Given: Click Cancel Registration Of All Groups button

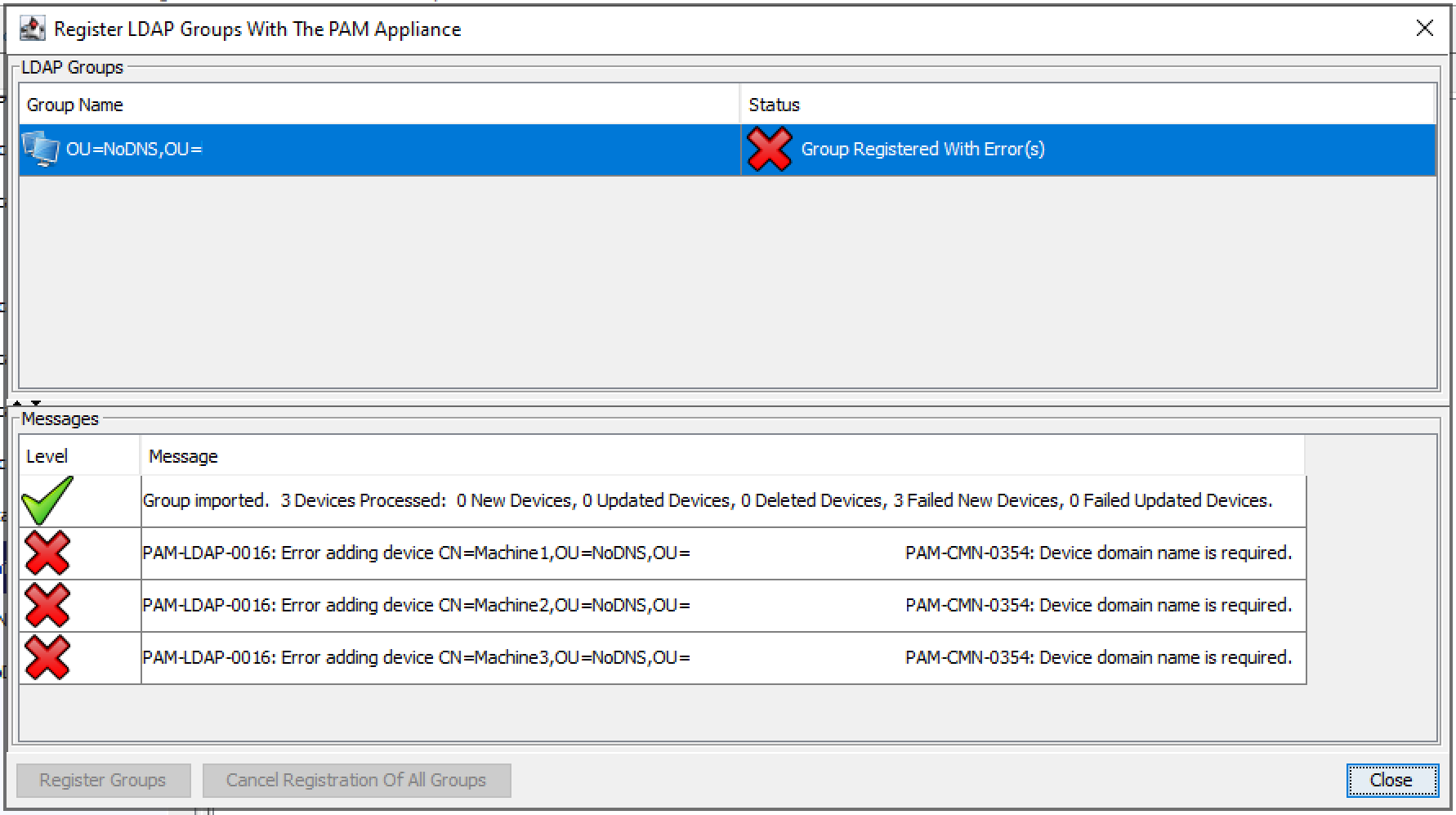Looking at the screenshot, I should (x=356, y=780).
